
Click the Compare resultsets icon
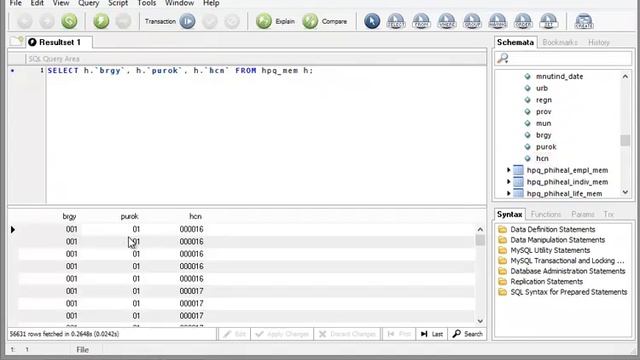click(310, 21)
